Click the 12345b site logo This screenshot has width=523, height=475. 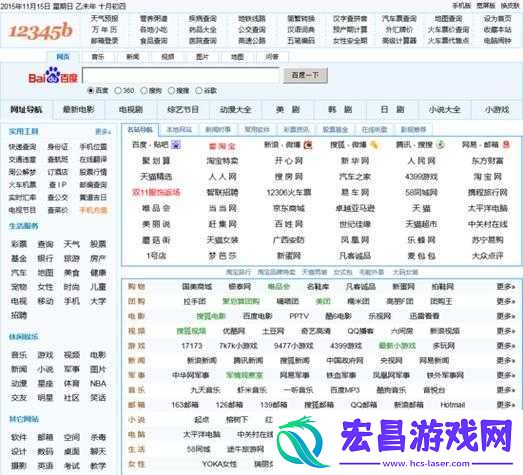[40, 31]
